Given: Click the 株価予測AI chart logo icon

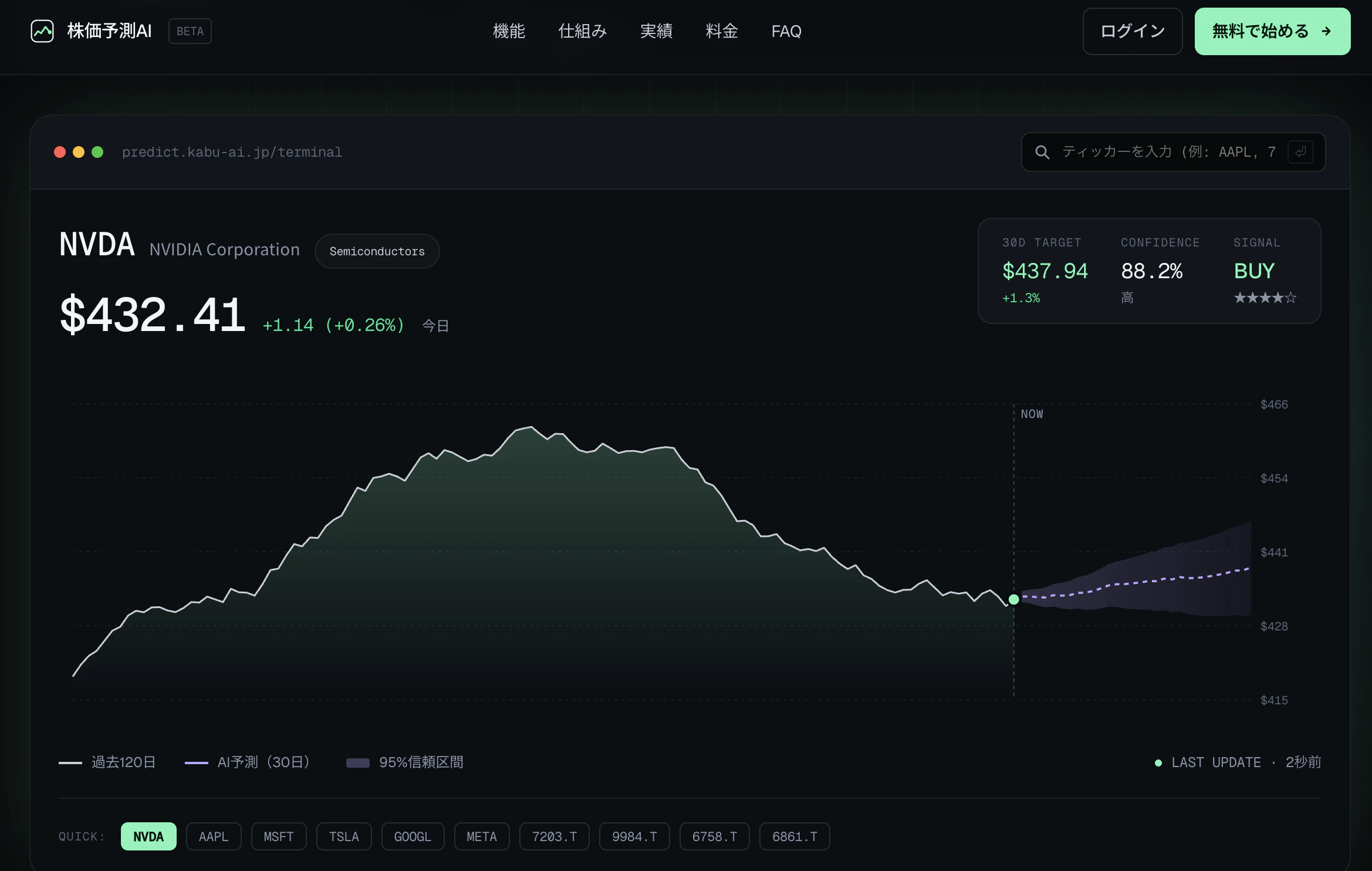Looking at the screenshot, I should (x=42, y=31).
